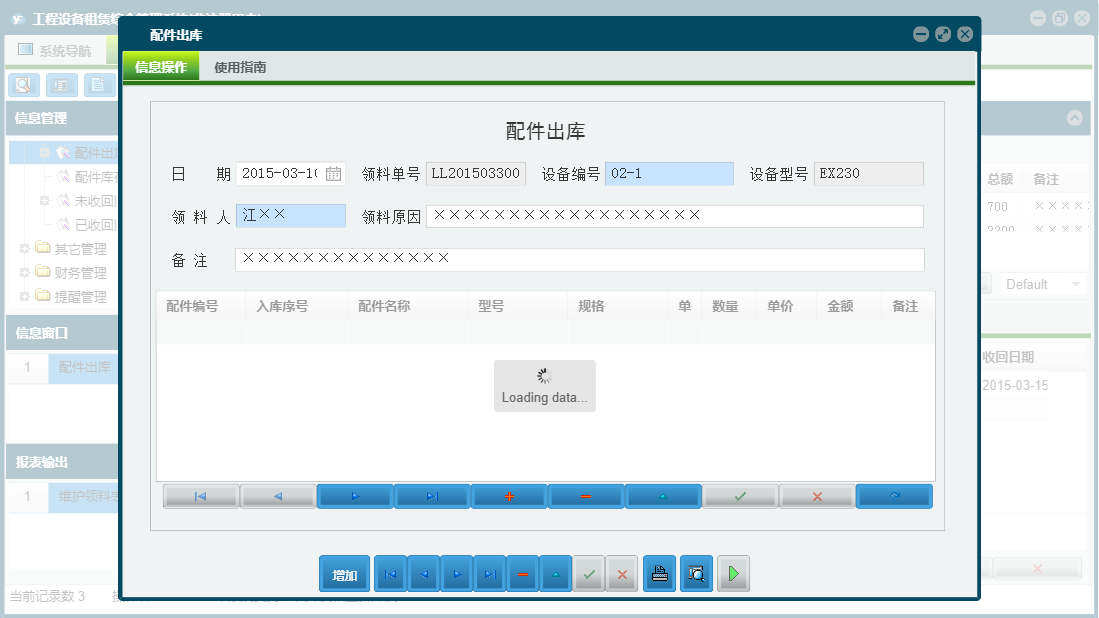
Task: Confirm grid edits with the green checkmark icon
Action: click(740, 496)
